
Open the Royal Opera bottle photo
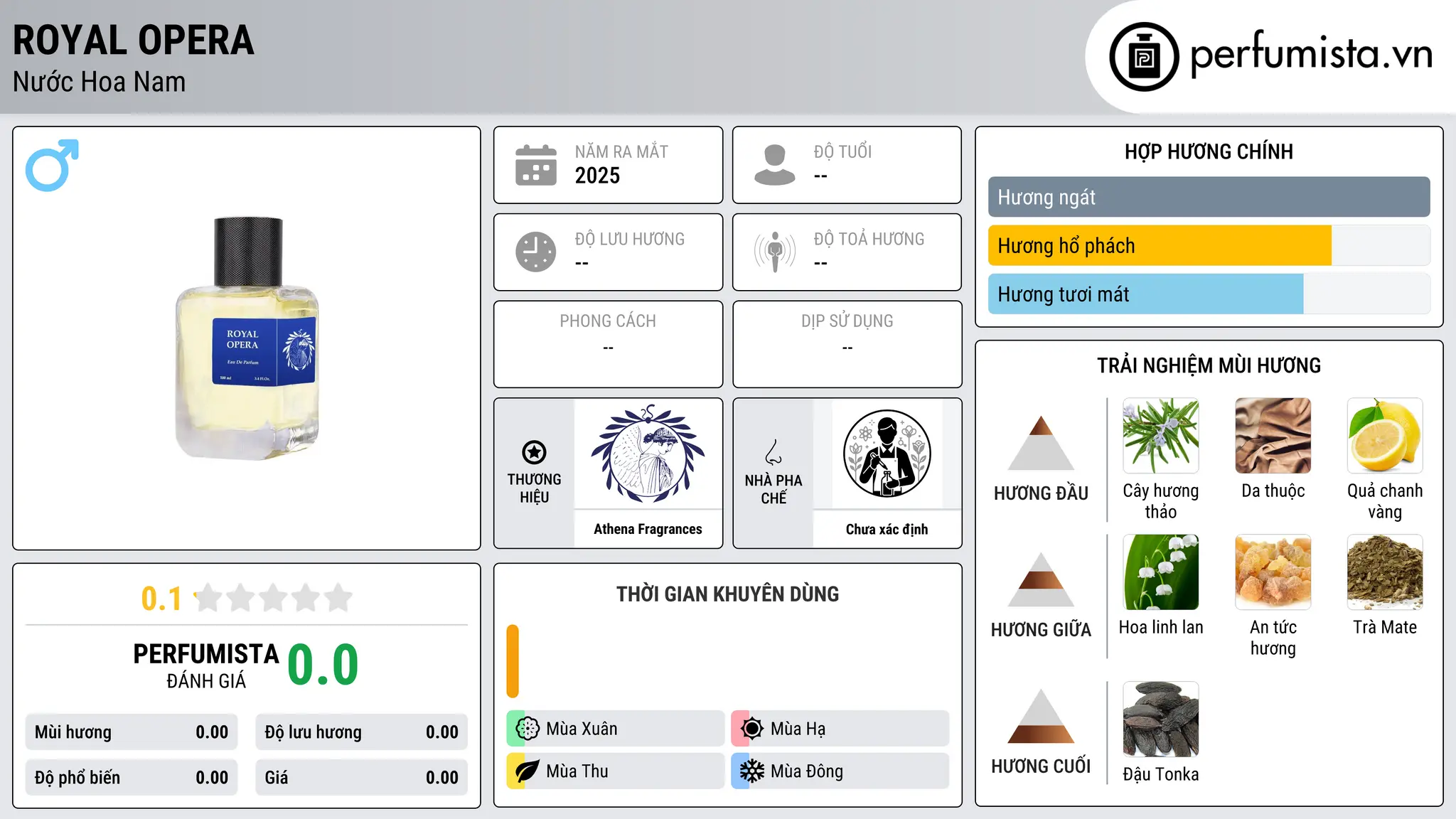point(247,338)
